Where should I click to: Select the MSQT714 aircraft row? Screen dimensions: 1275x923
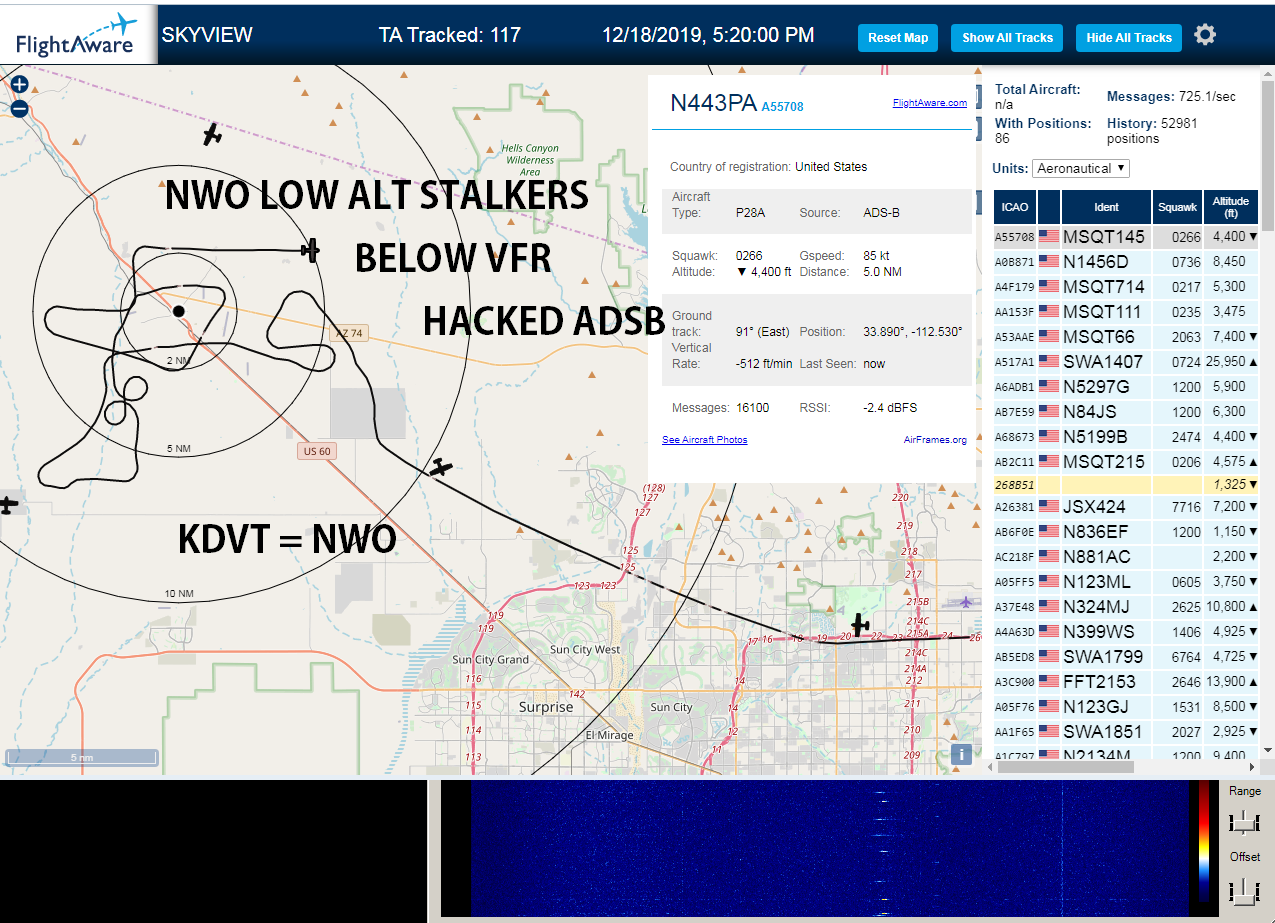click(x=1126, y=287)
